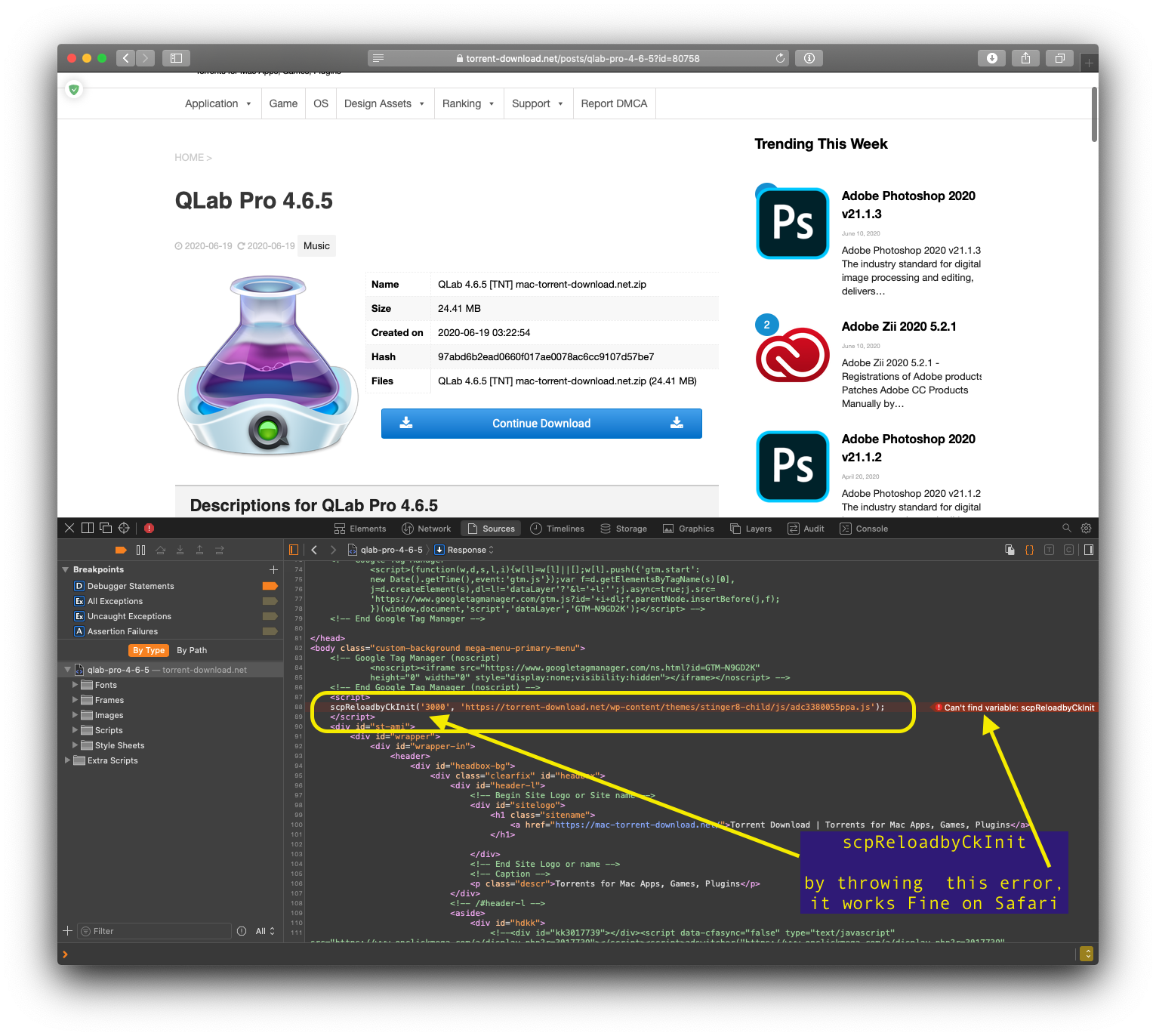Click the Music category tag

click(316, 245)
